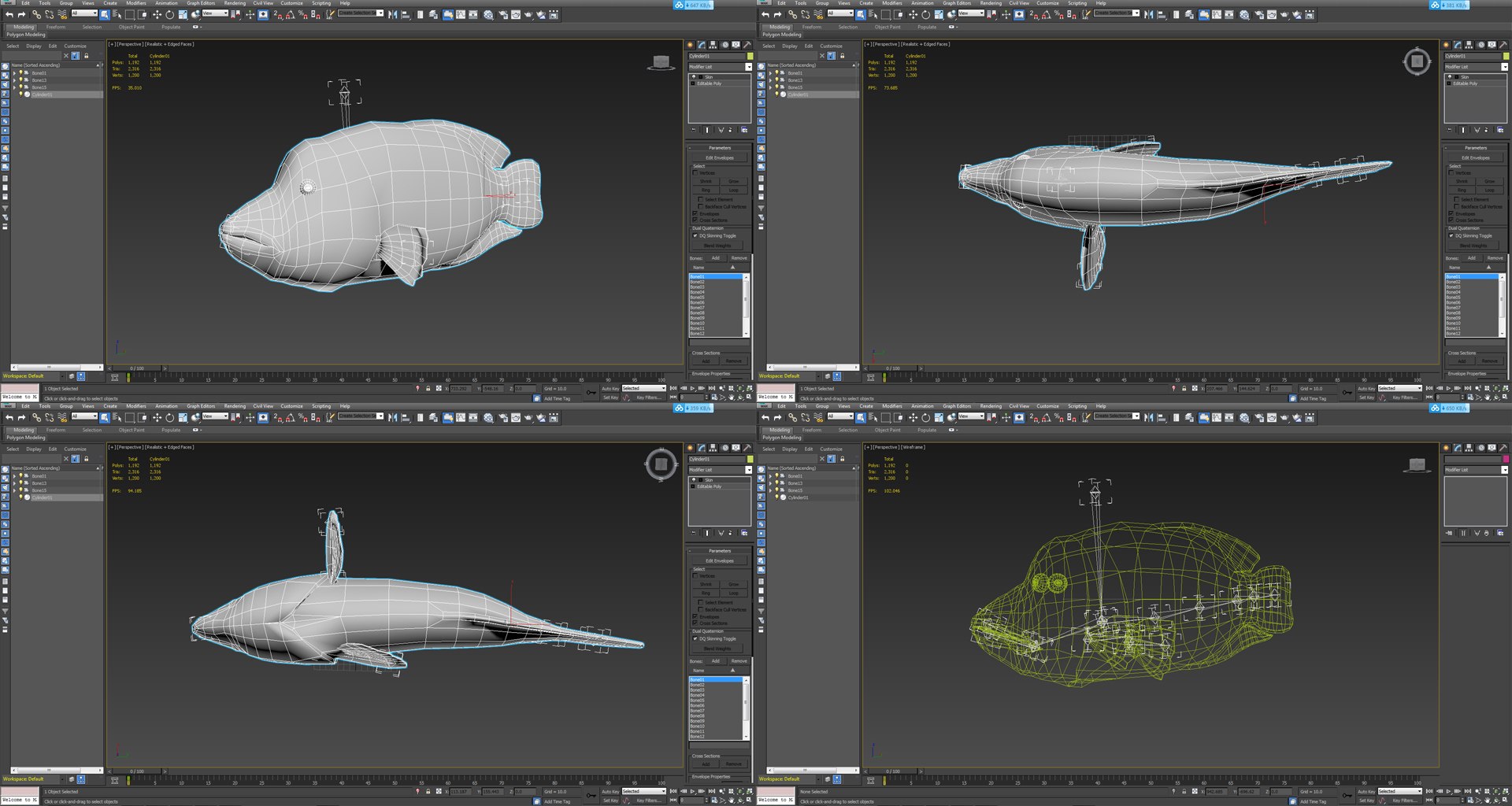
Task: Open green object color swatch in top-left window
Action: coord(750,56)
